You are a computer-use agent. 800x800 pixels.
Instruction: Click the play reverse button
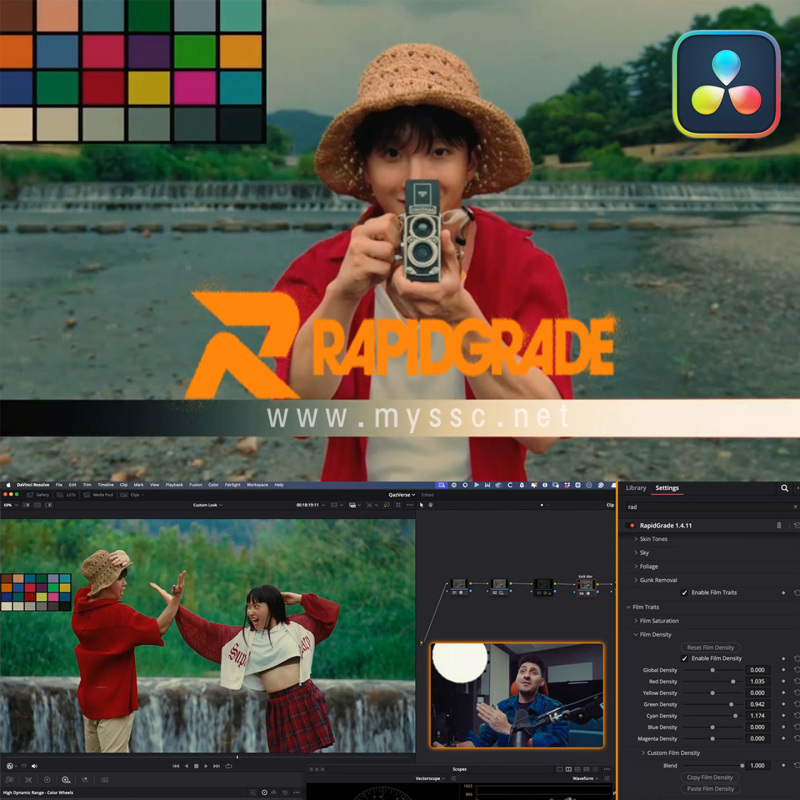pos(186,766)
